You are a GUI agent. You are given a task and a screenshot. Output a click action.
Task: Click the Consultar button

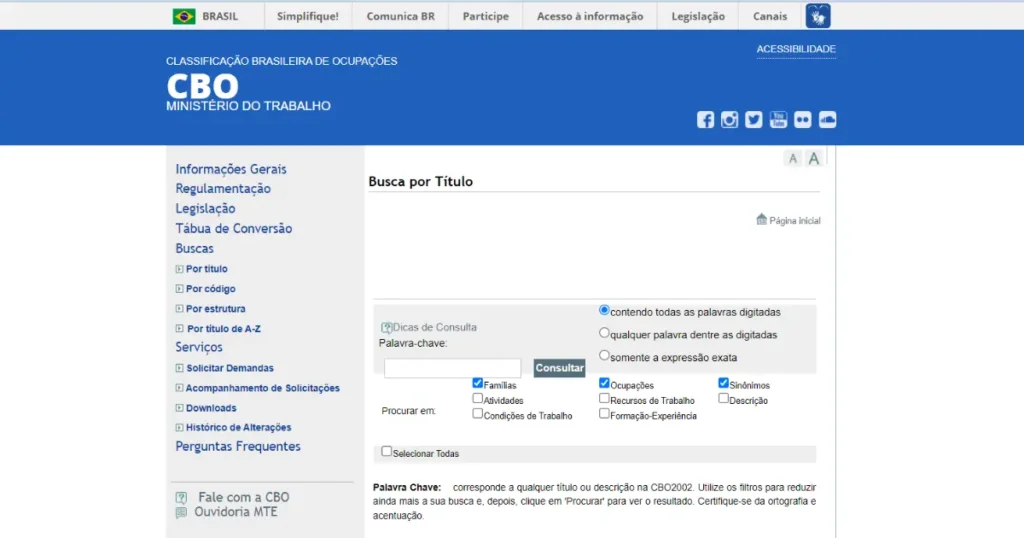coord(559,368)
